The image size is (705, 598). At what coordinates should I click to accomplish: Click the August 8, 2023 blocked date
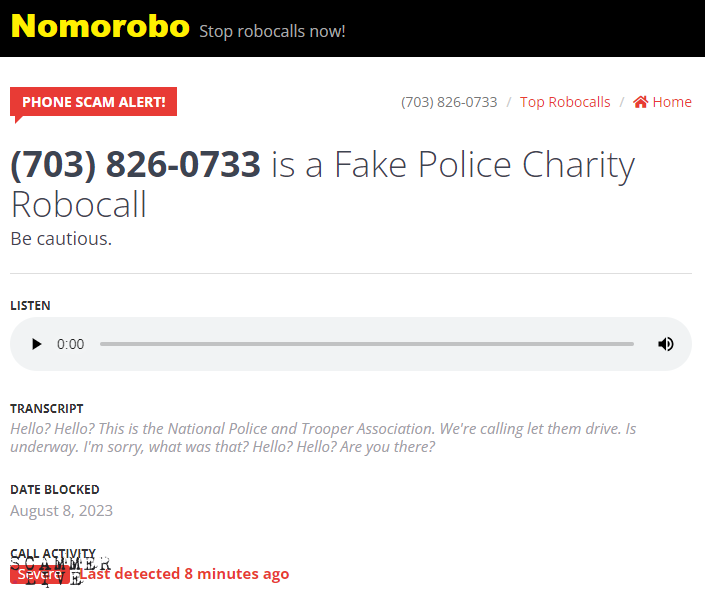[x=62, y=511]
